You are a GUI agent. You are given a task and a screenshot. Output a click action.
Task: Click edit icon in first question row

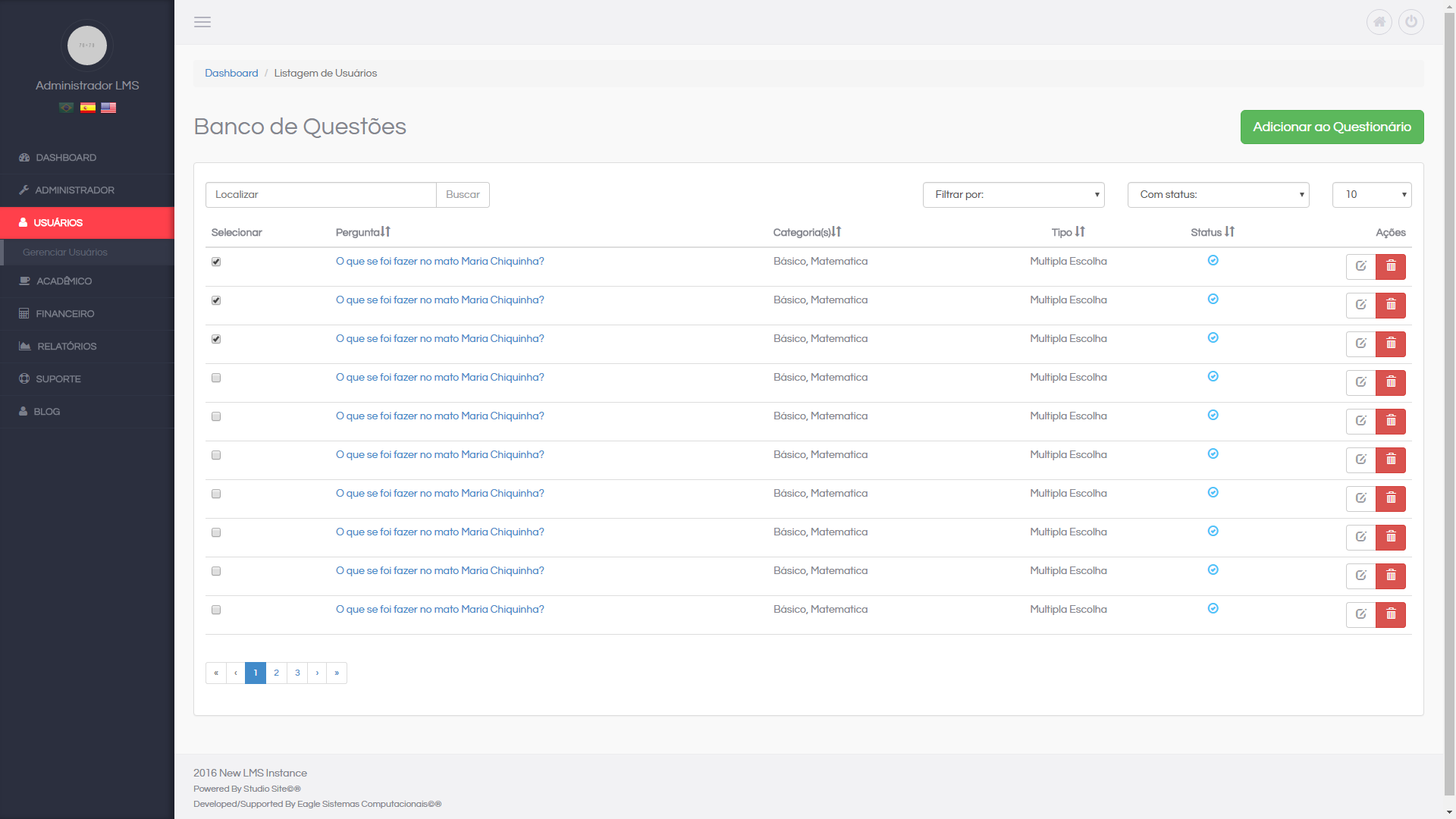tap(1361, 267)
